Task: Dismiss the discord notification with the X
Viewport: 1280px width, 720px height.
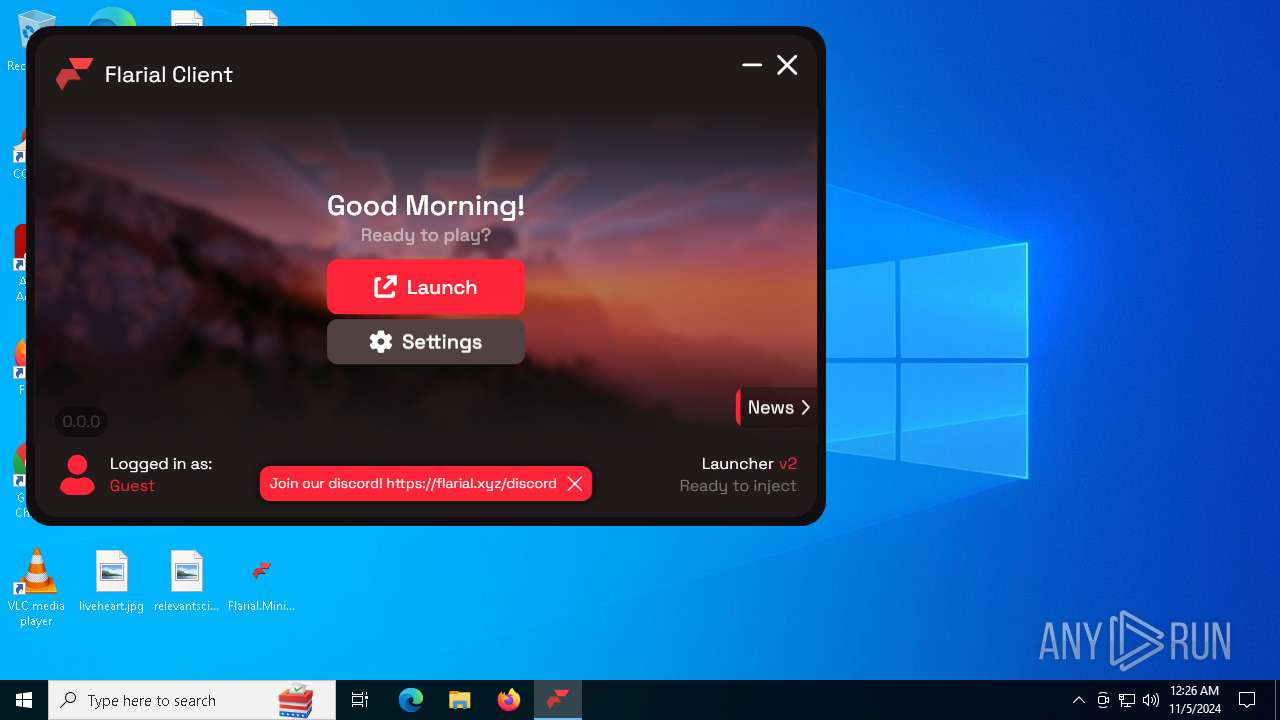Action: pyautogui.click(x=575, y=484)
